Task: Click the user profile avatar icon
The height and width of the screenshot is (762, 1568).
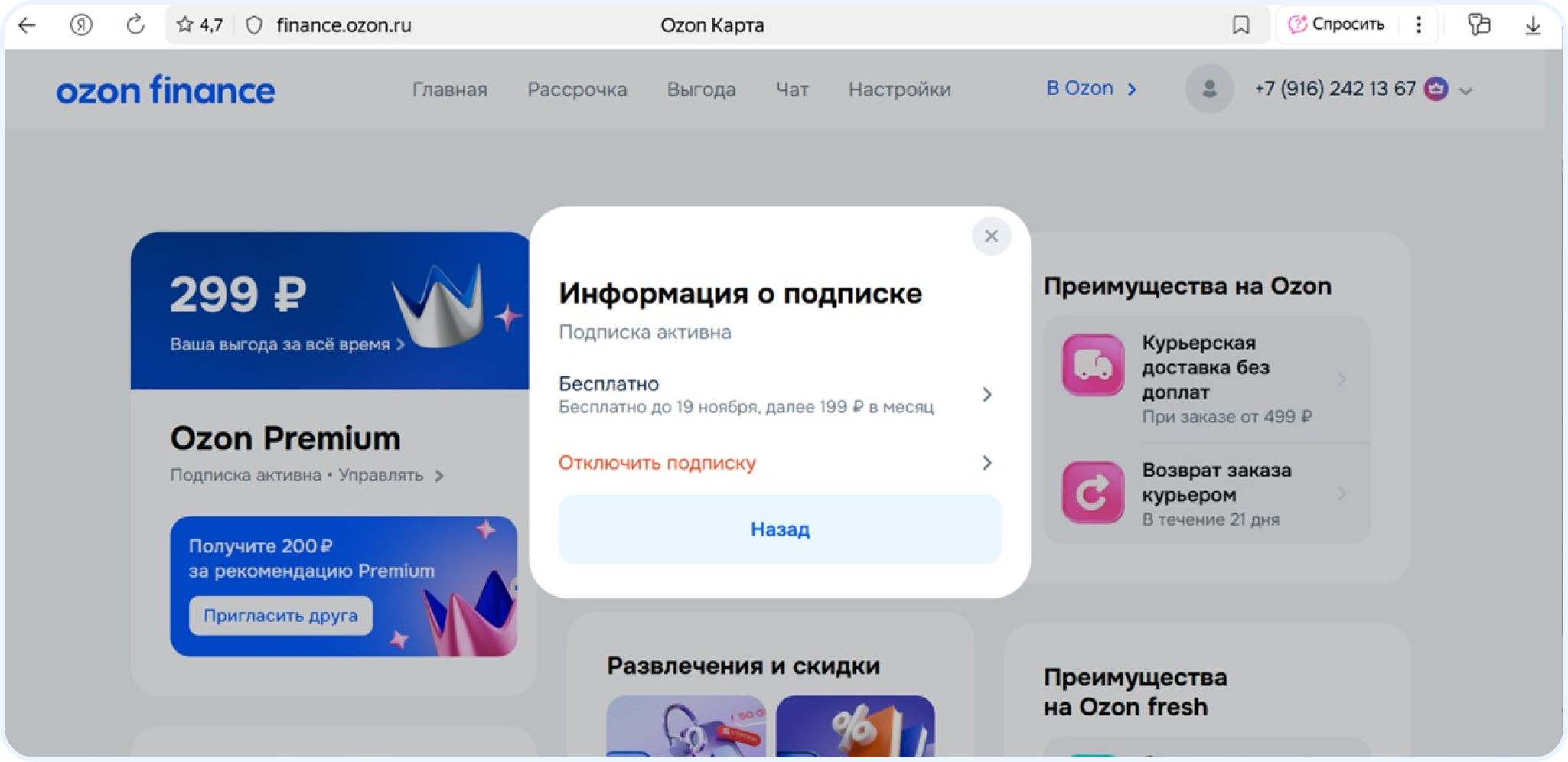Action: (x=1209, y=90)
